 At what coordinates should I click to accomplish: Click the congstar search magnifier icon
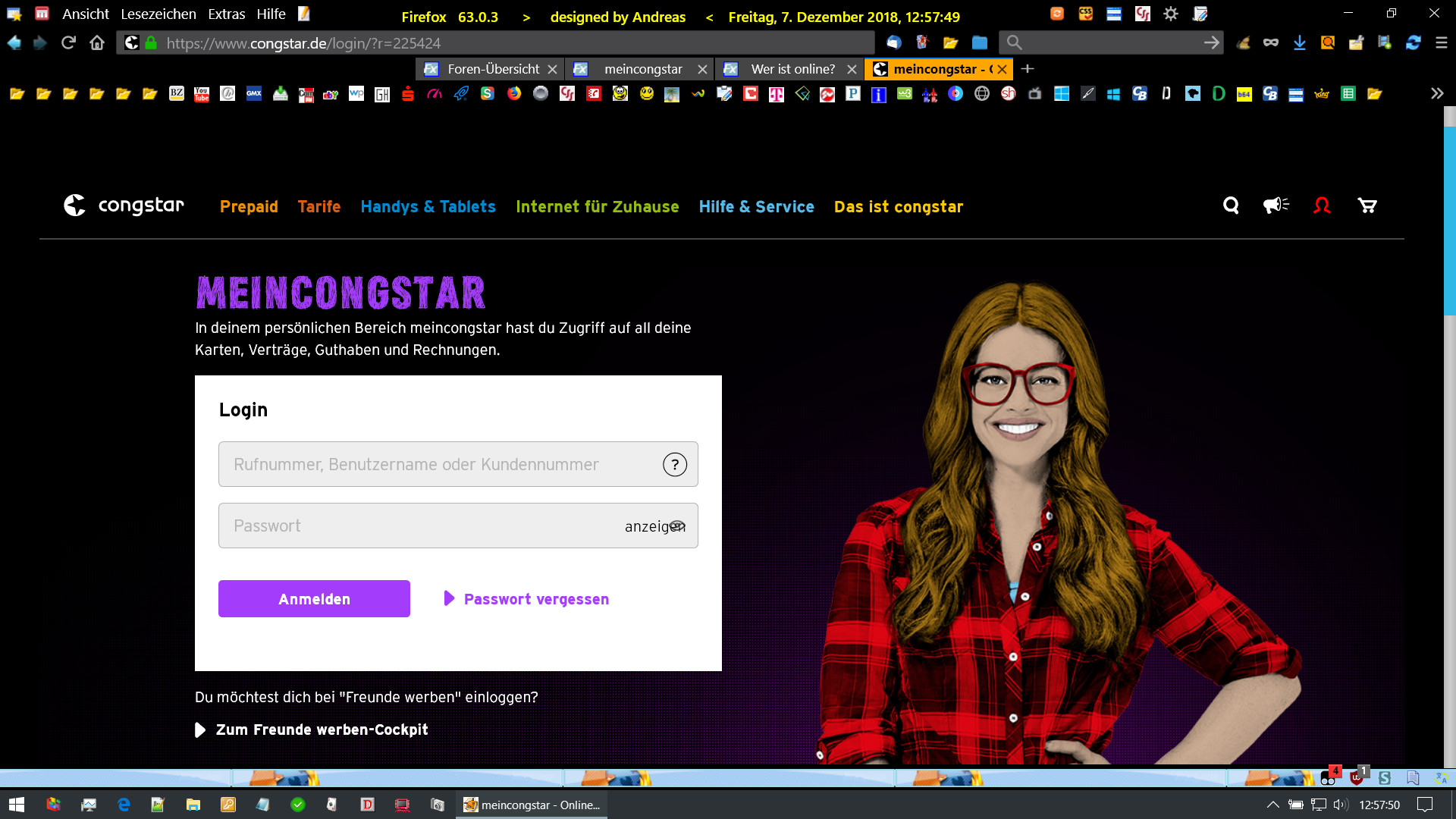pos(1231,206)
